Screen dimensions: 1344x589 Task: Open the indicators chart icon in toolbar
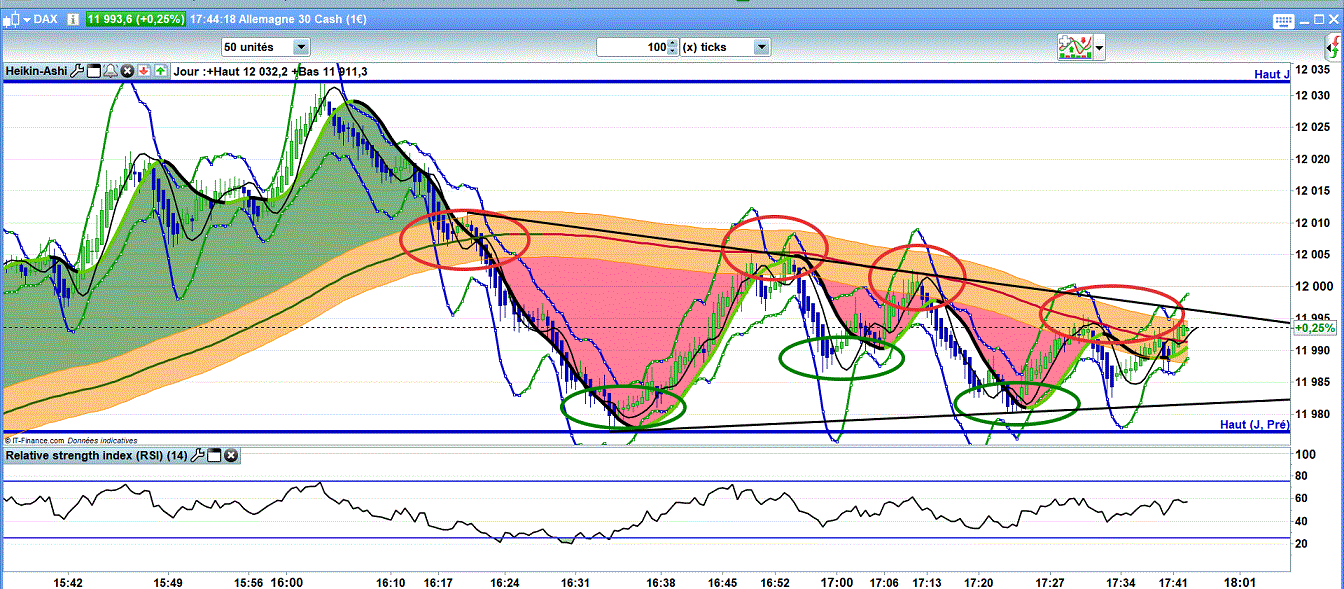point(1075,46)
